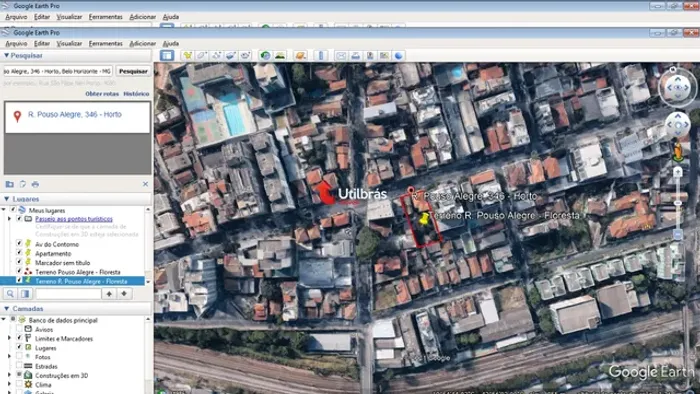Collapse the Lugares panel
This screenshot has width=700, height=394.
(6, 199)
